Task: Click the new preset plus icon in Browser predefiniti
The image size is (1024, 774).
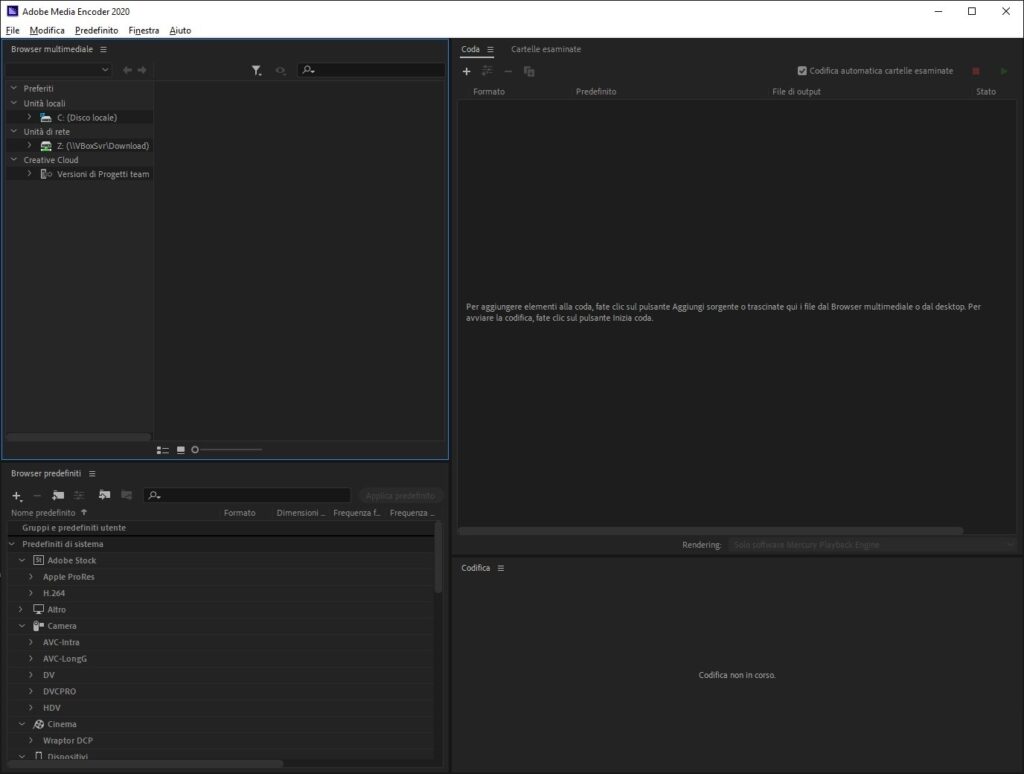Action: 16,495
